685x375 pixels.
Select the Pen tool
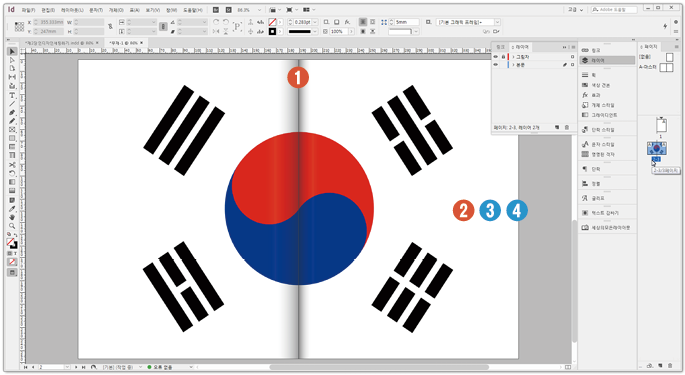[12, 113]
